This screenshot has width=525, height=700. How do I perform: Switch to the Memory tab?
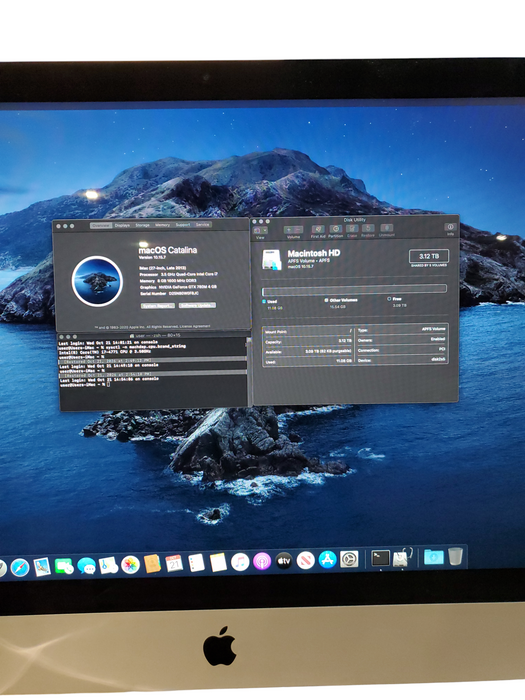click(x=162, y=225)
